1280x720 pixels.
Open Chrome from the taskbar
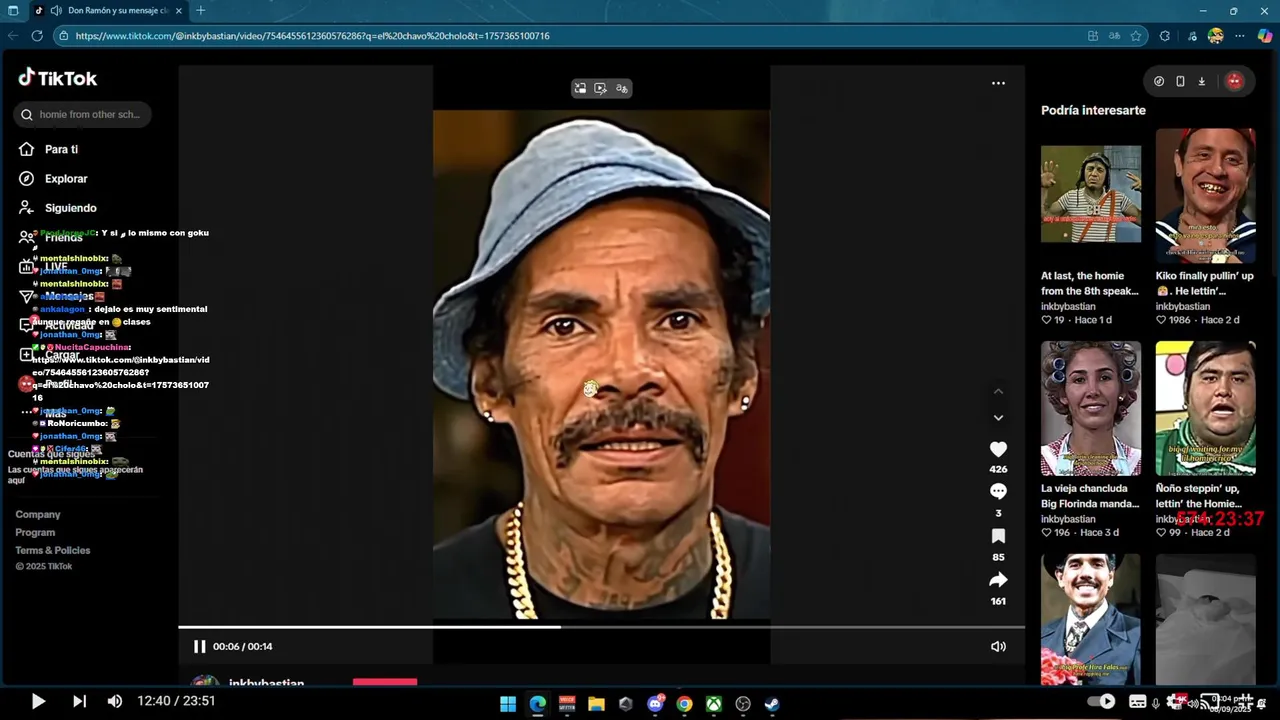coord(684,703)
